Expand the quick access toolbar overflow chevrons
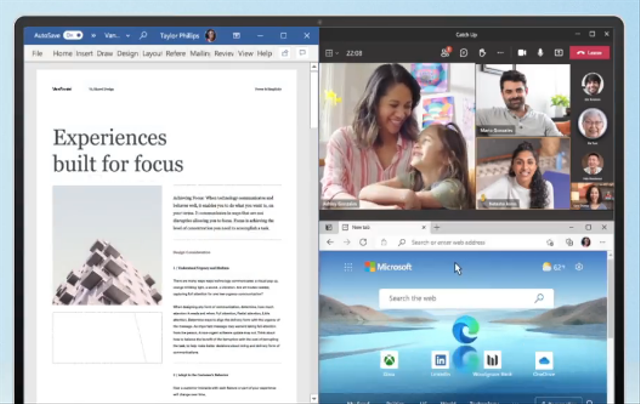640x404 pixels. [x=93, y=36]
